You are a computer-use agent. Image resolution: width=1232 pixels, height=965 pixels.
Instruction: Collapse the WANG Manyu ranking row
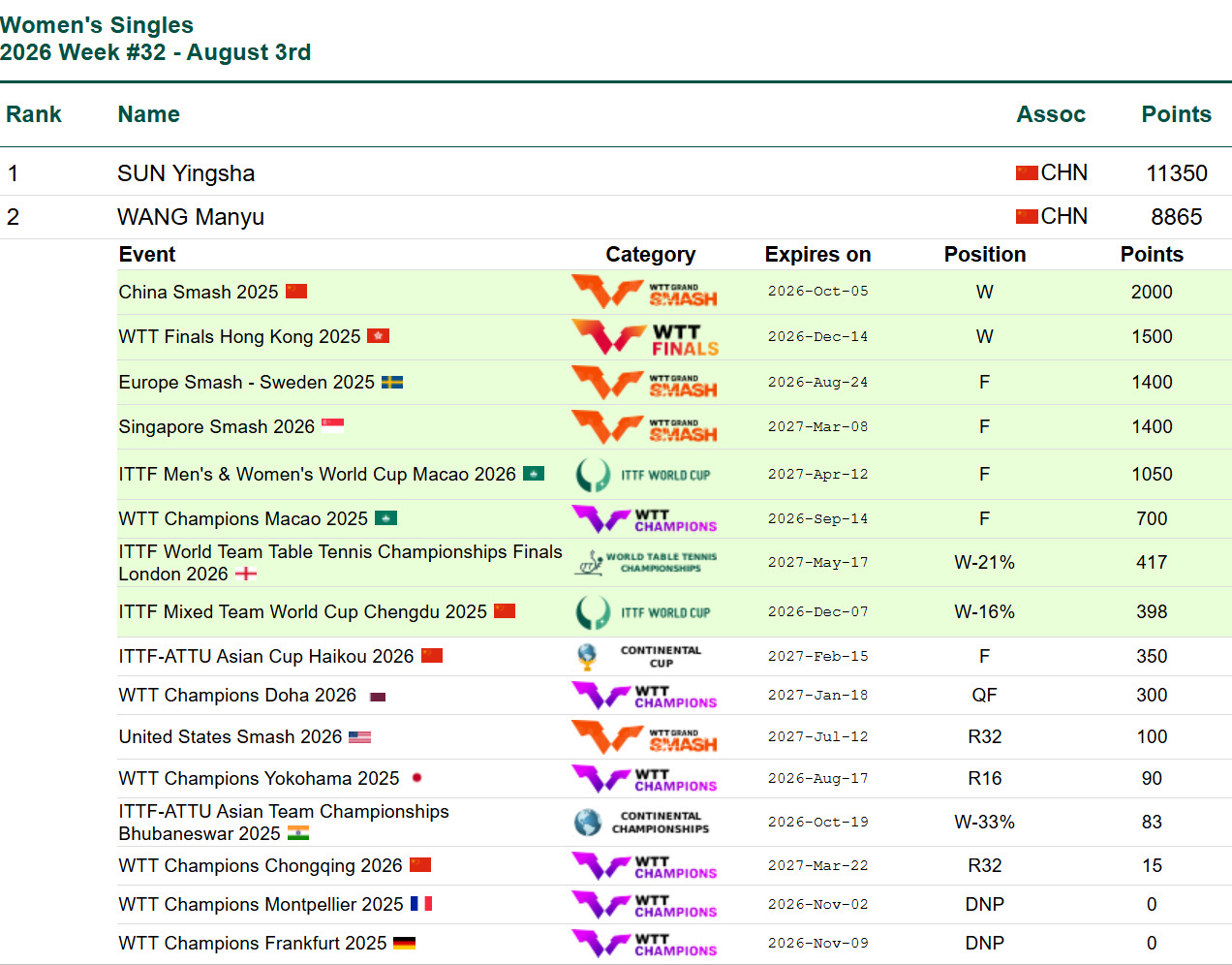pyautogui.click(x=616, y=217)
